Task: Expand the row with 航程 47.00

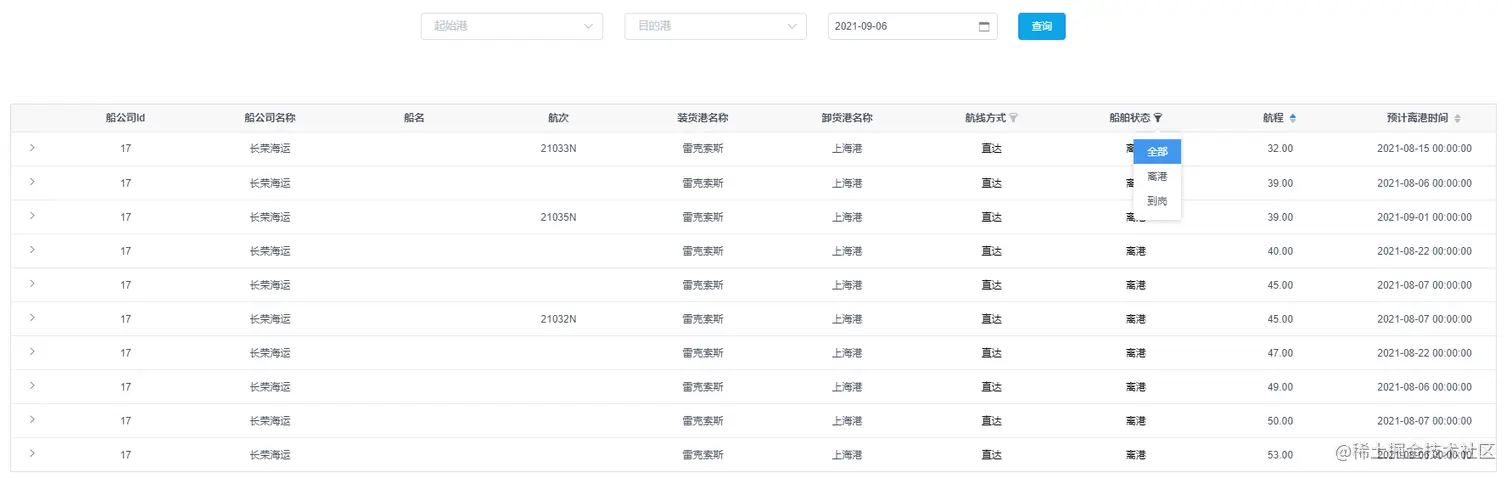Action: pos(32,352)
